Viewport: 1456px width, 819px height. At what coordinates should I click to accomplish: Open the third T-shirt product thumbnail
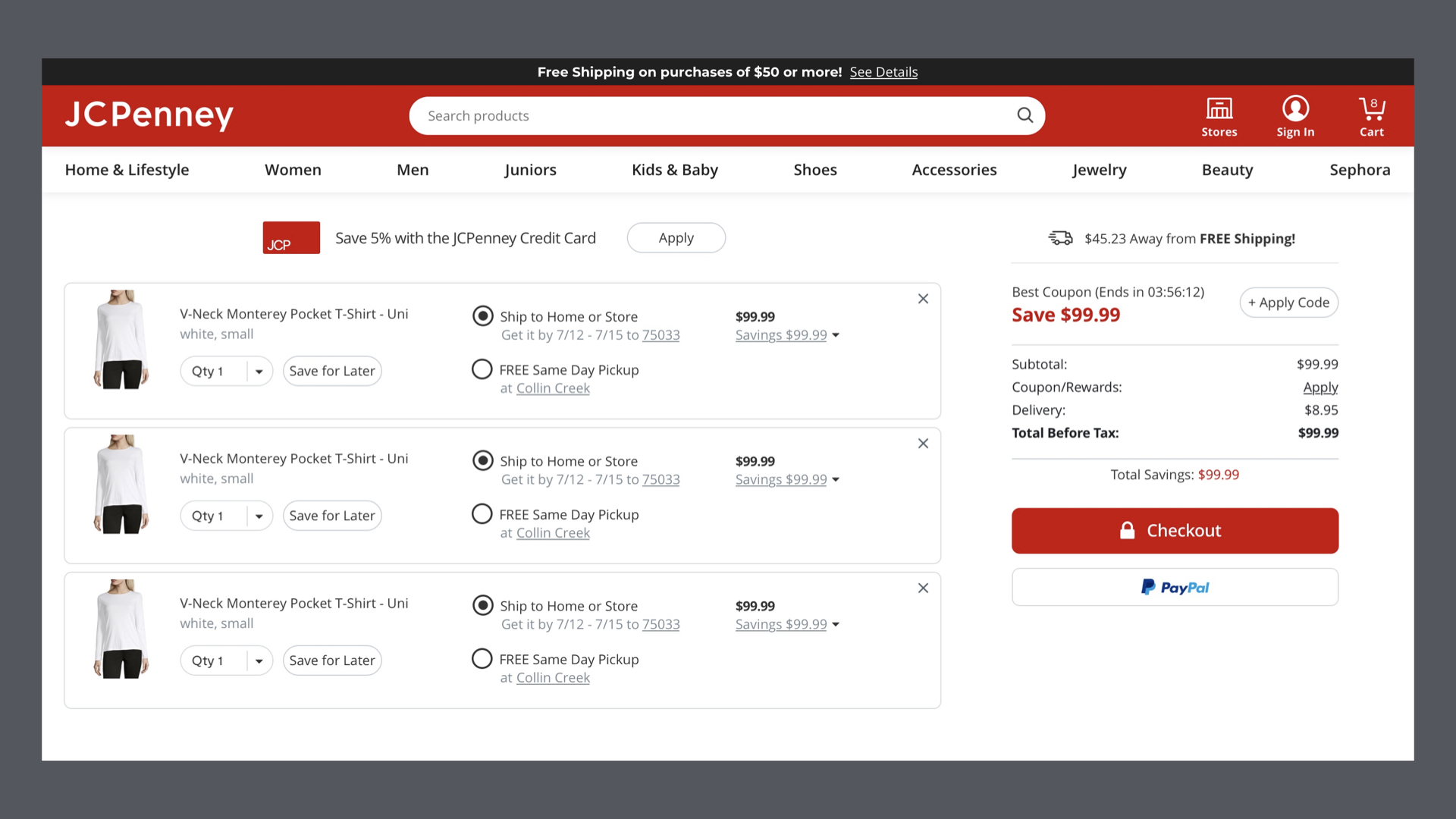[x=121, y=629]
